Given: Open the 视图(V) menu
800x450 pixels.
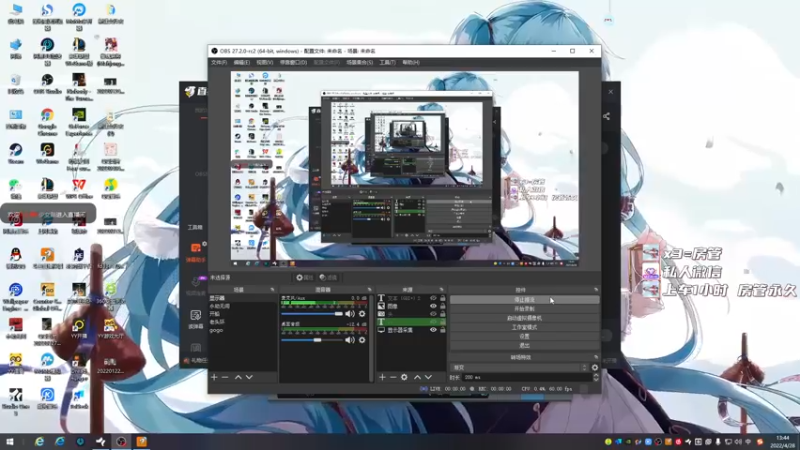Looking at the screenshot, I should (x=264, y=62).
